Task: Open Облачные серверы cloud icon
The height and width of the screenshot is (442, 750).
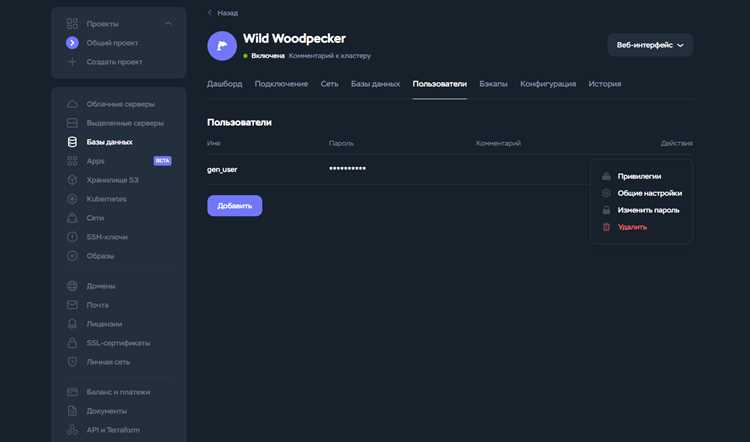Action: click(x=72, y=104)
